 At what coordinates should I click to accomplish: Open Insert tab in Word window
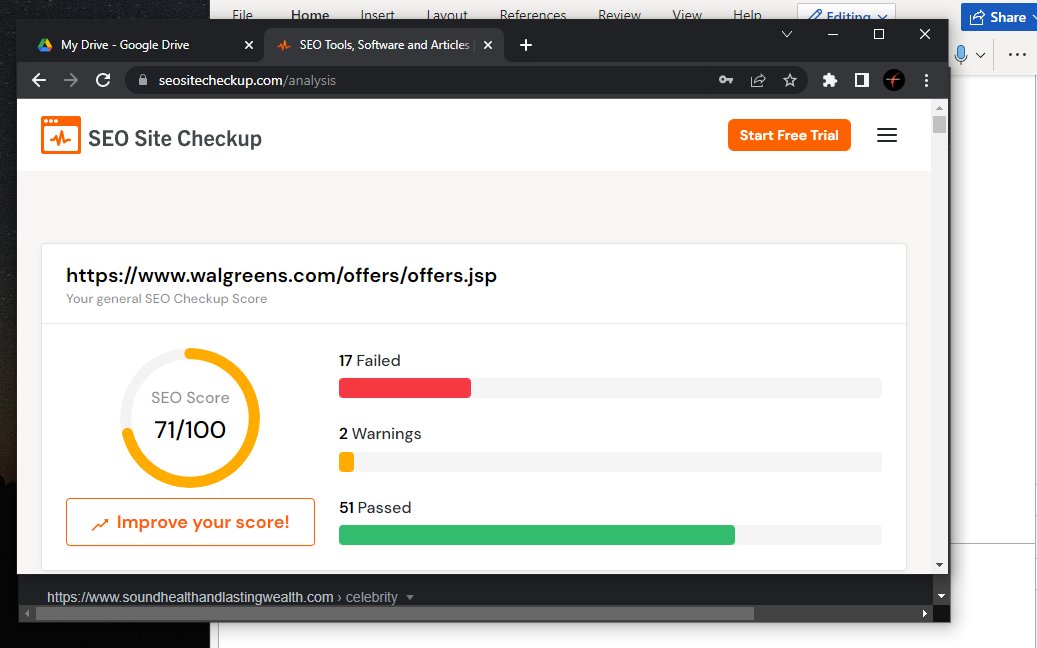(x=377, y=14)
